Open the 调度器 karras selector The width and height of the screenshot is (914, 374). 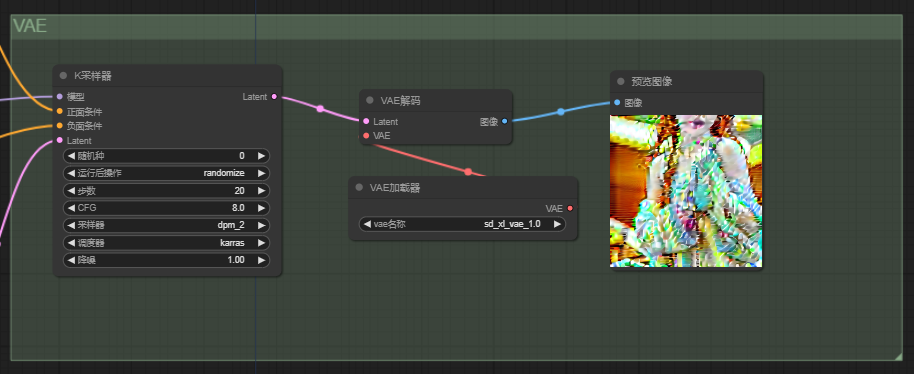(x=166, y=243)
